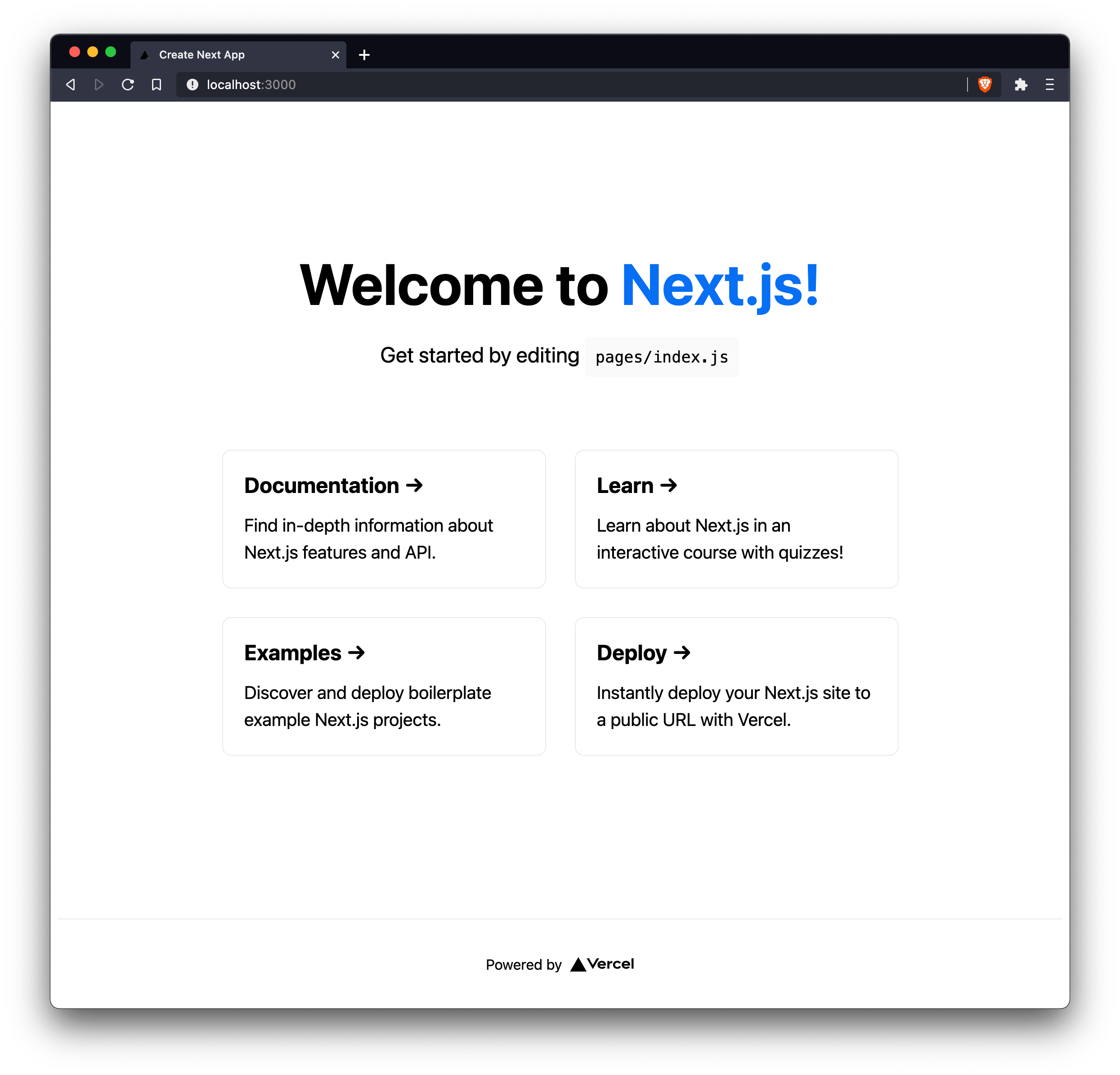This screenshot has width=1120, height=1075.
Task: Bookmark this page with the bookmark icon
Action: 157,85
